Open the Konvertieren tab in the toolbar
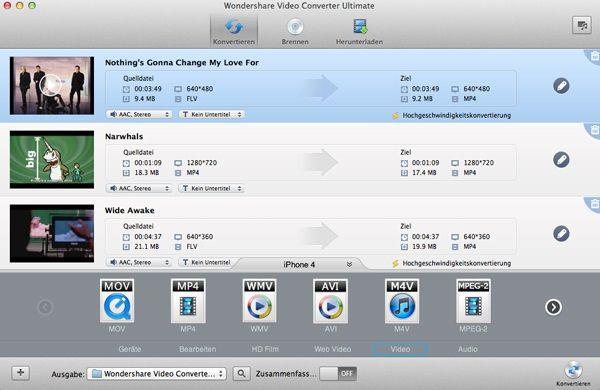This screenshot has width=600, height=390. click(234, 31)
